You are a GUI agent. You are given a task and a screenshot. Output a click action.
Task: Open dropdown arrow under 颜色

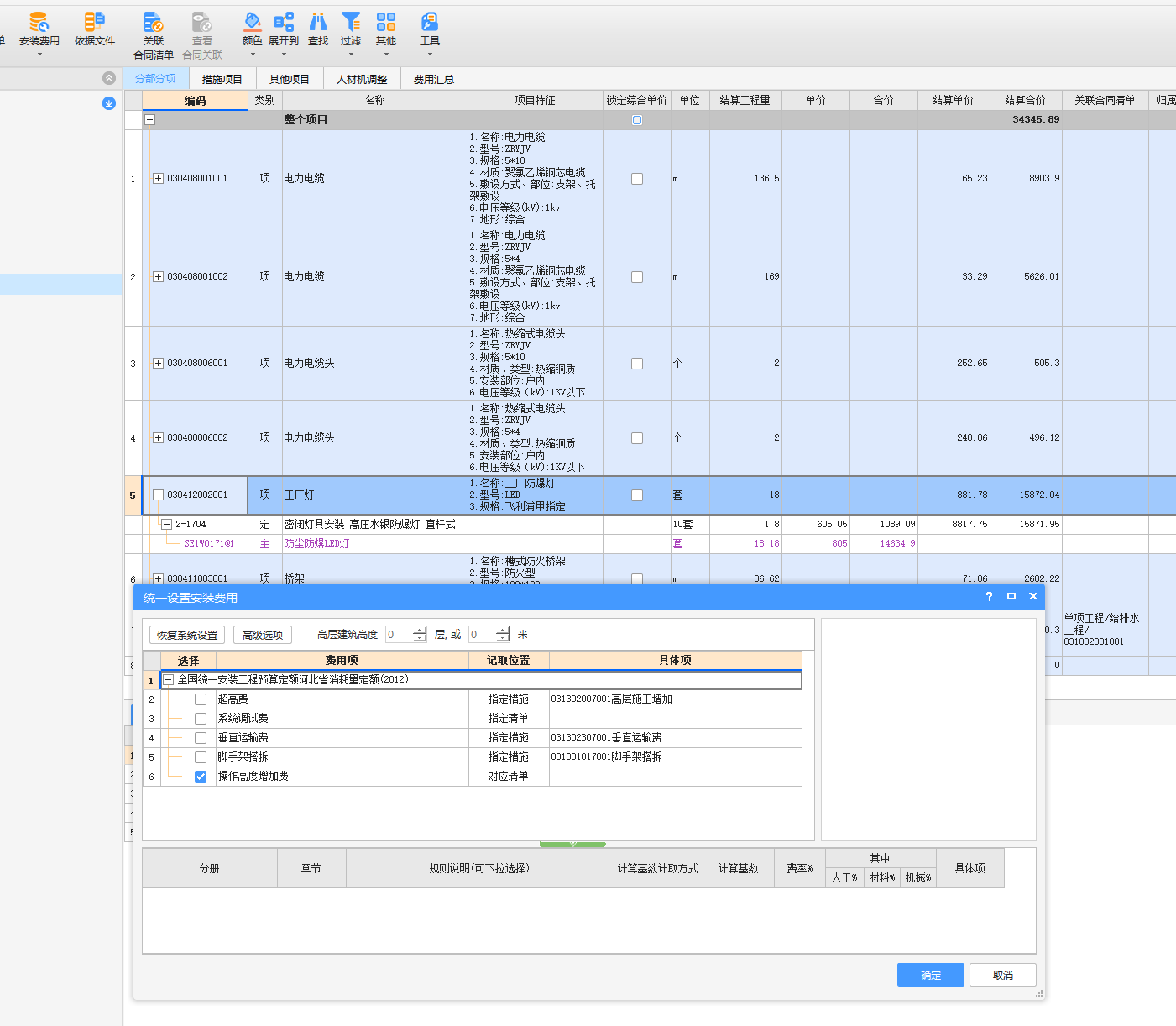[x=252, y=55]
